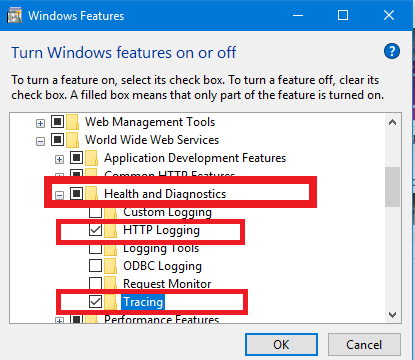The width and height of the screenshot is (415, 360).
Task: Uncheck the HTTP Logging checkbox
Action: [95, 230]
